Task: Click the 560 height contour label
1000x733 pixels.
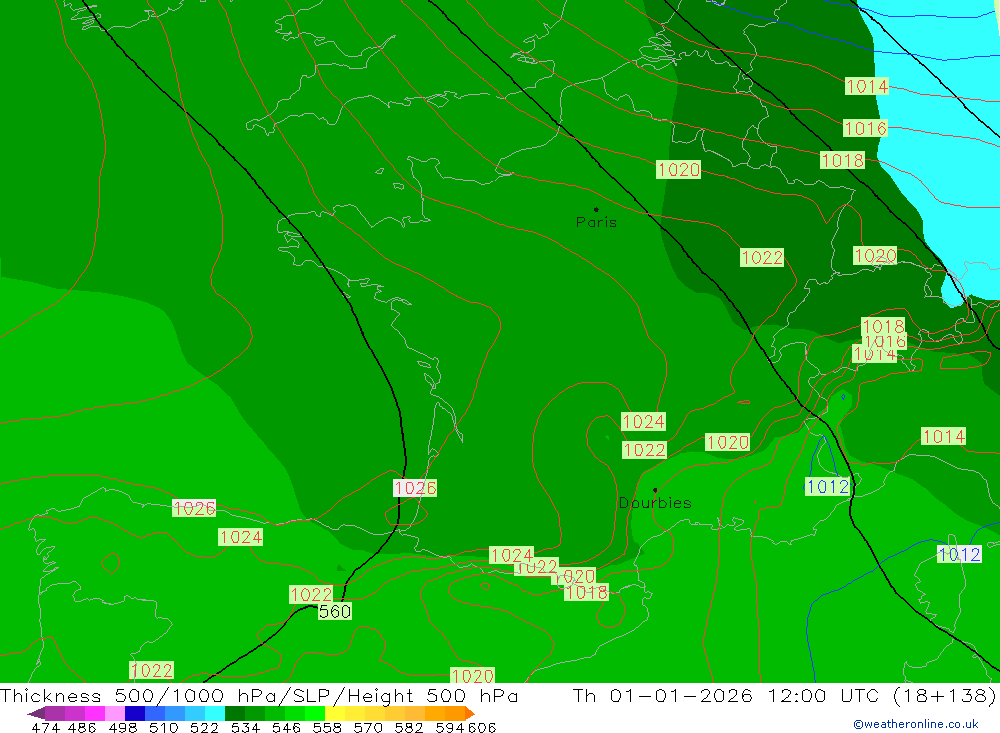Action: pyautogui.click(x=335, y=612)
